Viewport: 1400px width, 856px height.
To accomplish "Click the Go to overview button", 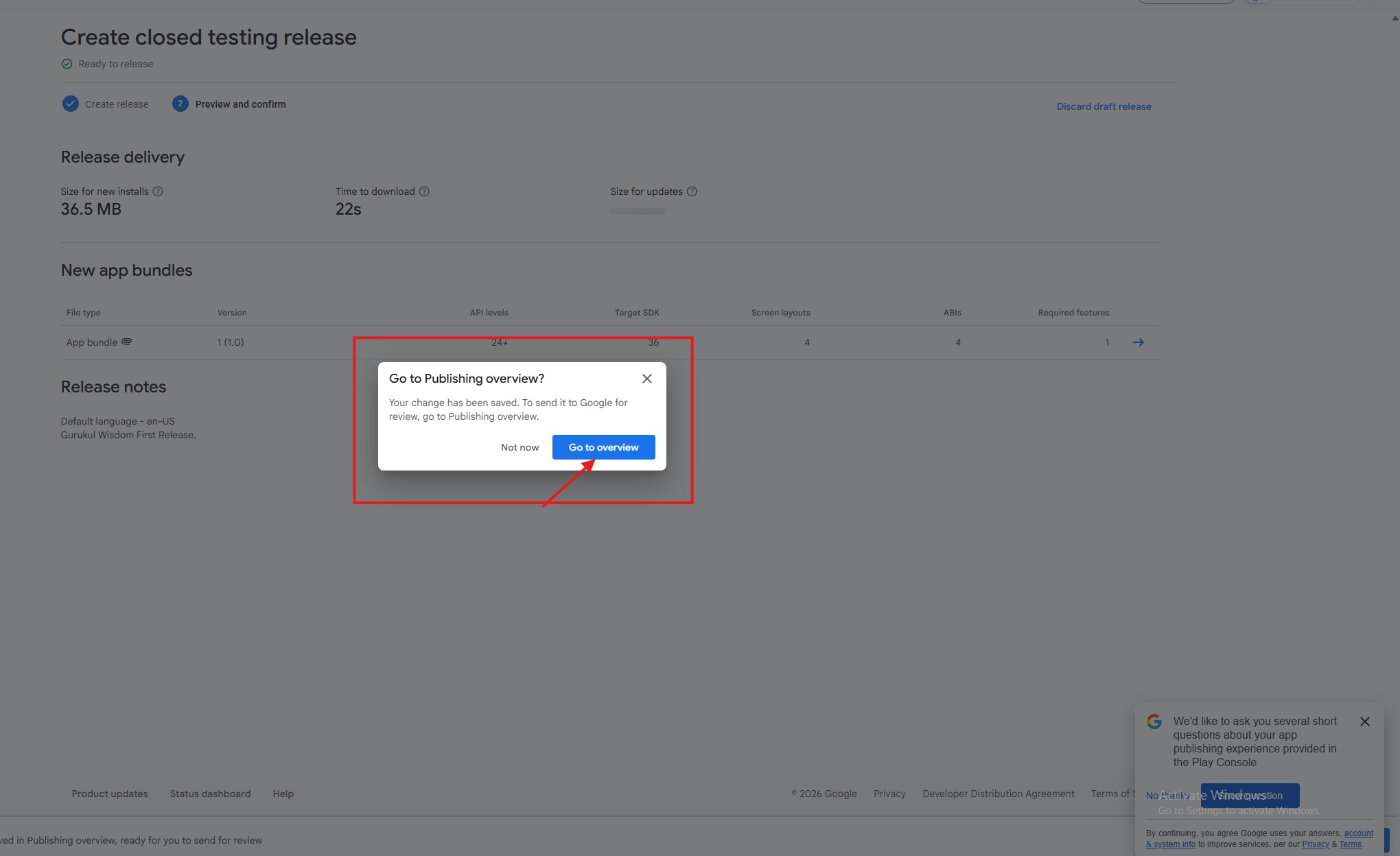I will (603, 447).
